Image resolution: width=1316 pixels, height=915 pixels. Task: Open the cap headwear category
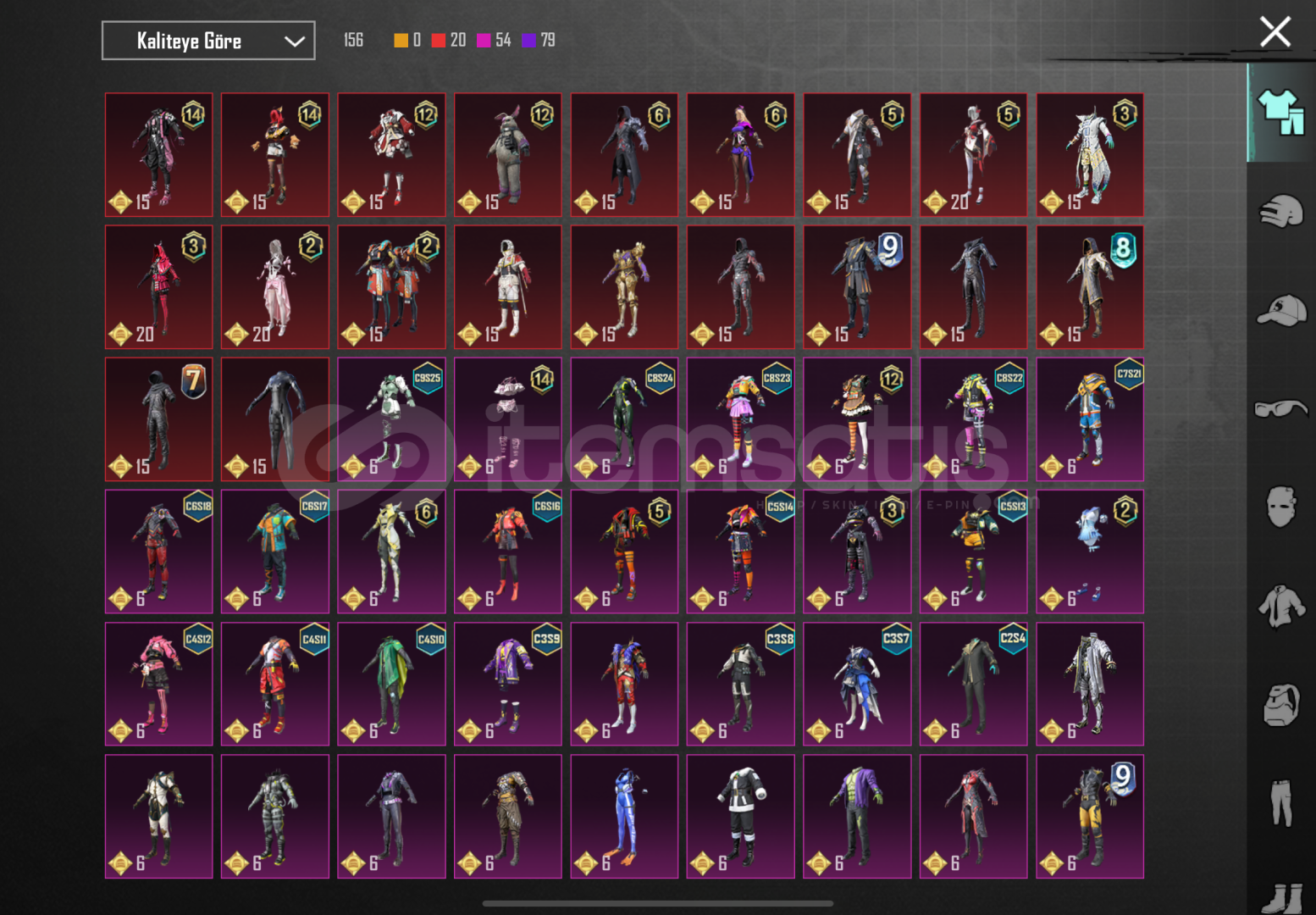tap(1281, 310)
